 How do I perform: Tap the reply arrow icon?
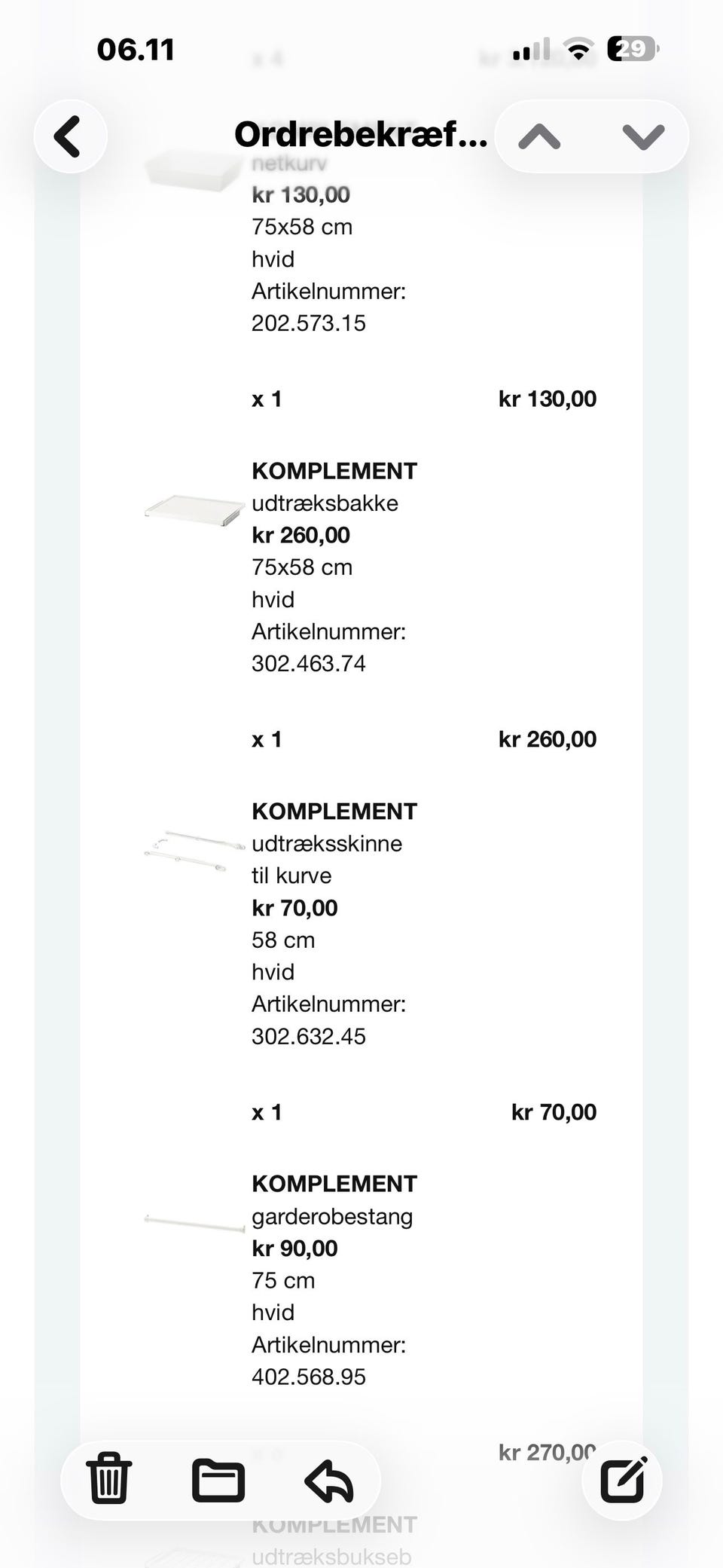point(329,1480)
